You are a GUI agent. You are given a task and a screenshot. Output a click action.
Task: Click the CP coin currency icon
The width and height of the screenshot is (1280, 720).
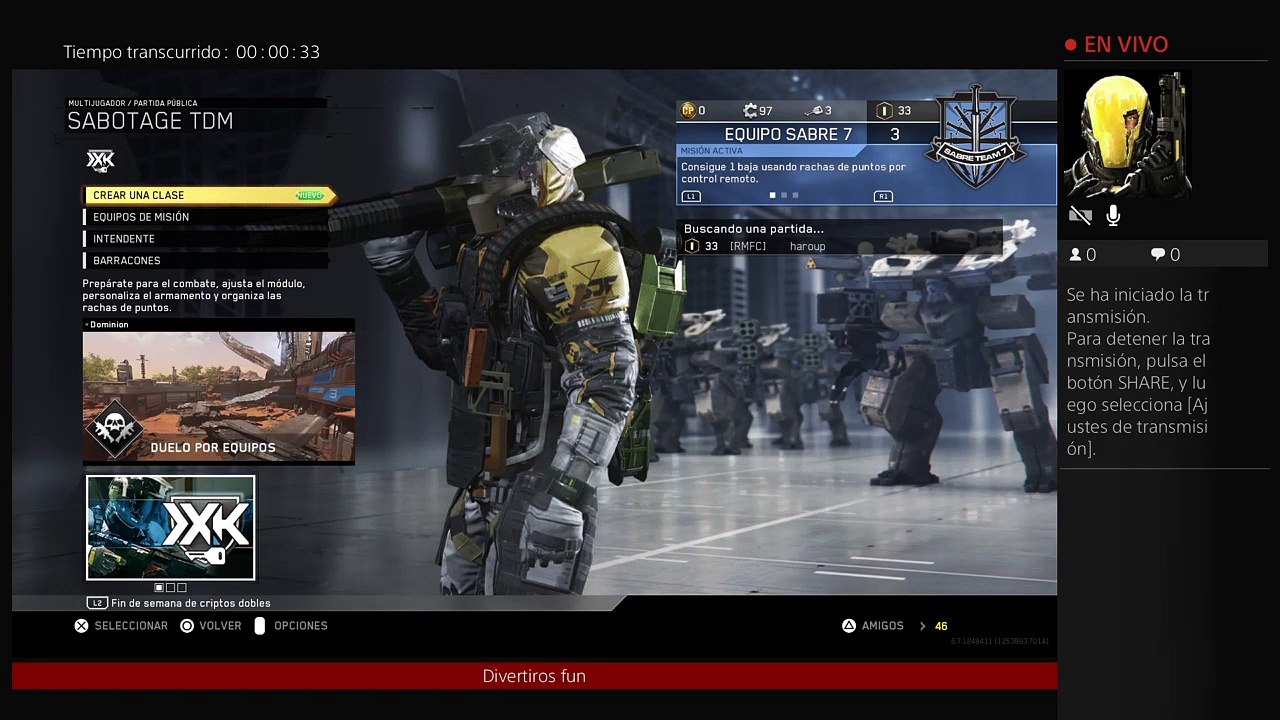[688, 110]
